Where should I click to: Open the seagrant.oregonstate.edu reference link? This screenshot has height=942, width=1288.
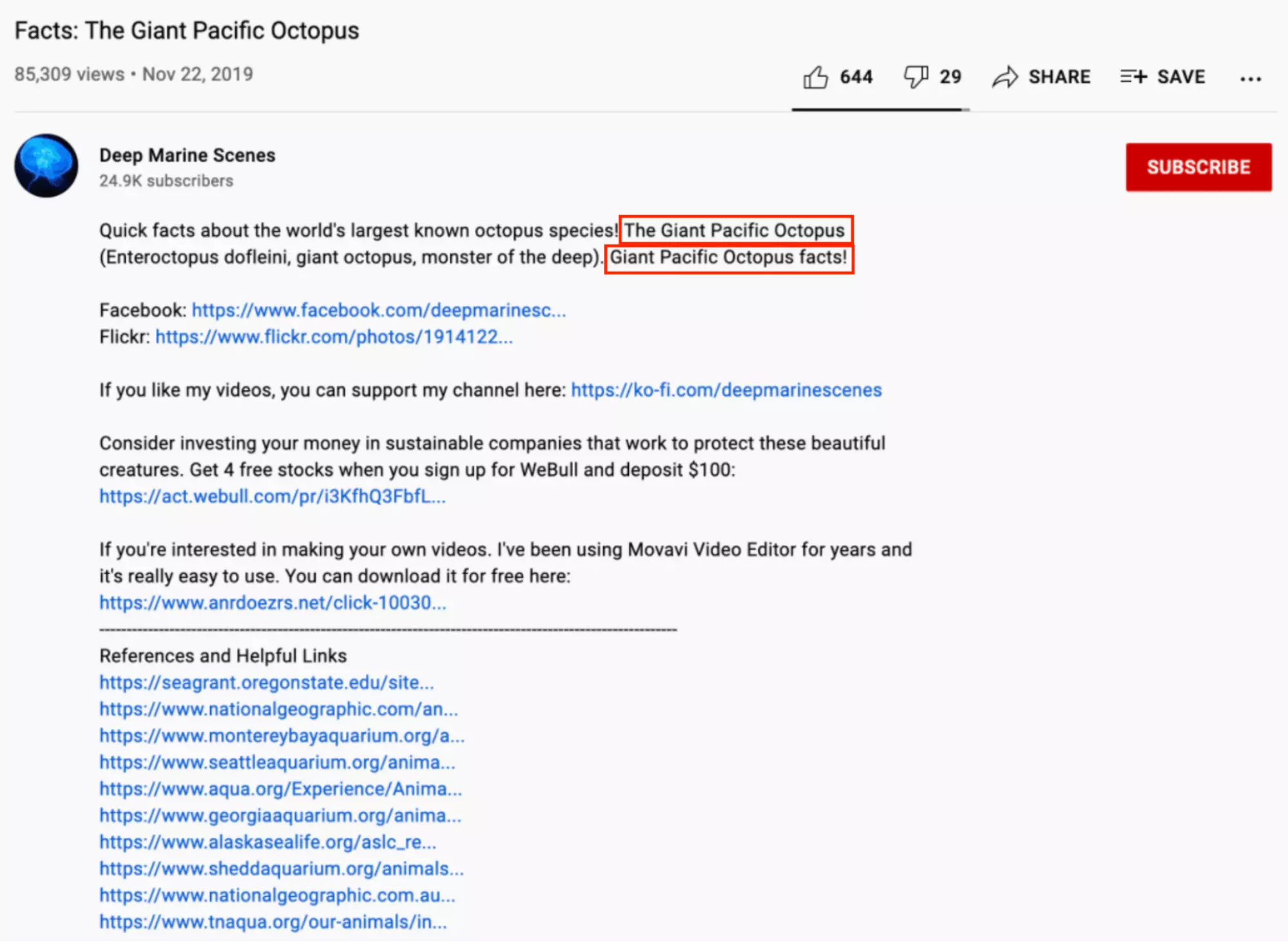(266, 683)
